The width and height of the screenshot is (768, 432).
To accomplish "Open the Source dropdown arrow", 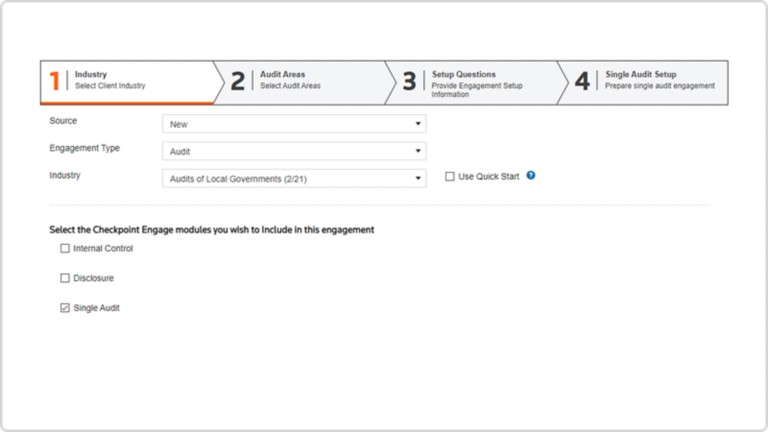I will tap(418, 124).
